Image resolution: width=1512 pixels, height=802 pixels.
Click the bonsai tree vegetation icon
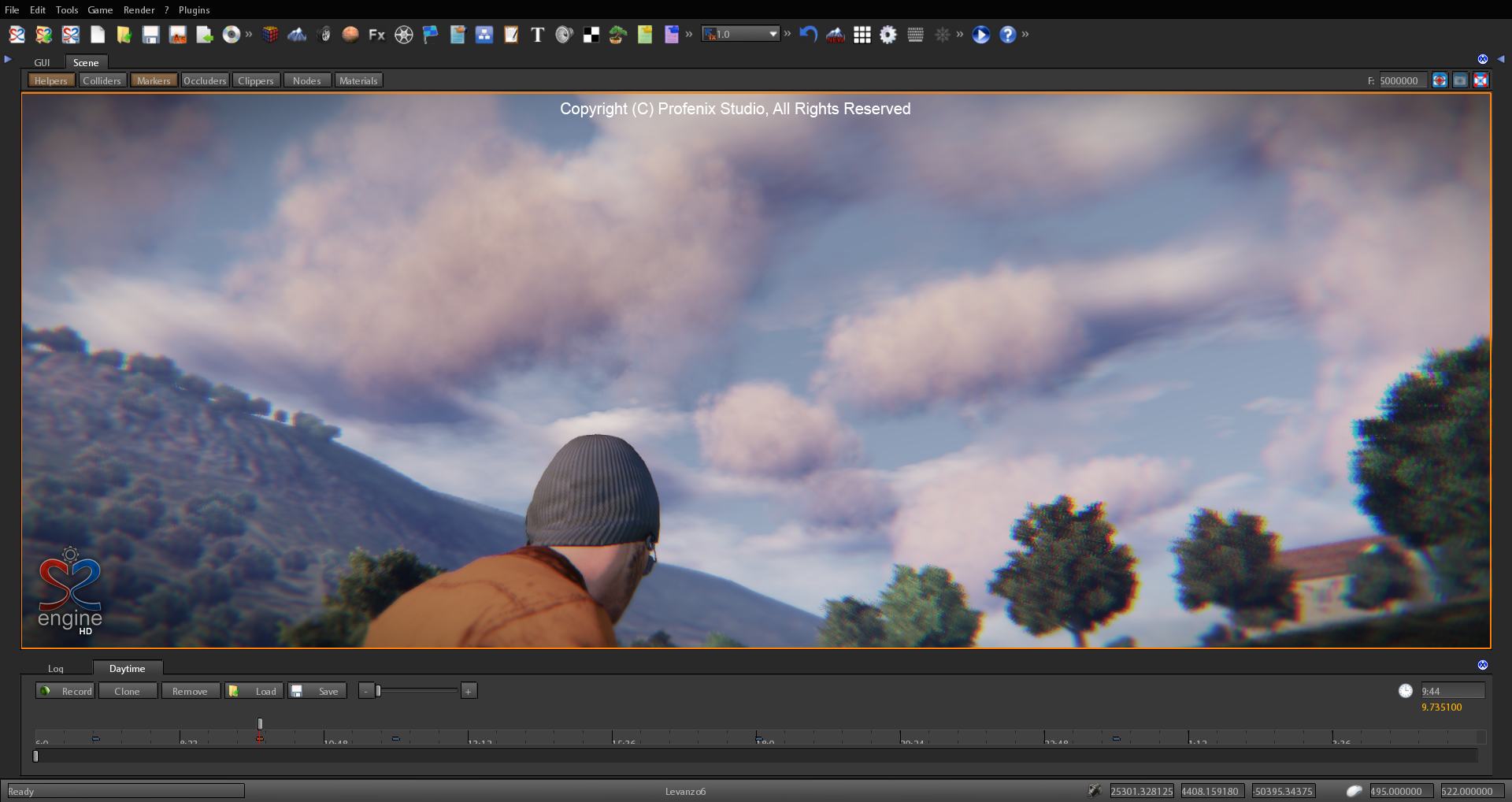[x=617, y=35]
